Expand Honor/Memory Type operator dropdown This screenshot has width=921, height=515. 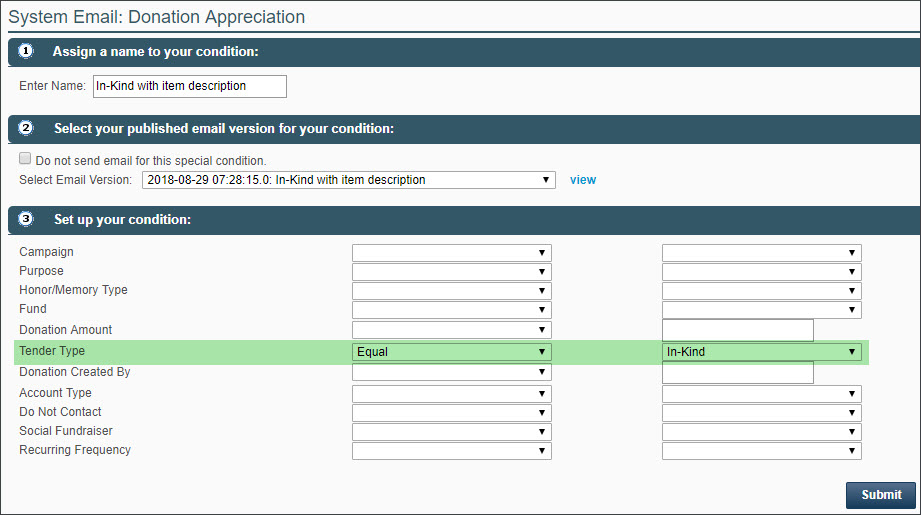tap(452, 291)
